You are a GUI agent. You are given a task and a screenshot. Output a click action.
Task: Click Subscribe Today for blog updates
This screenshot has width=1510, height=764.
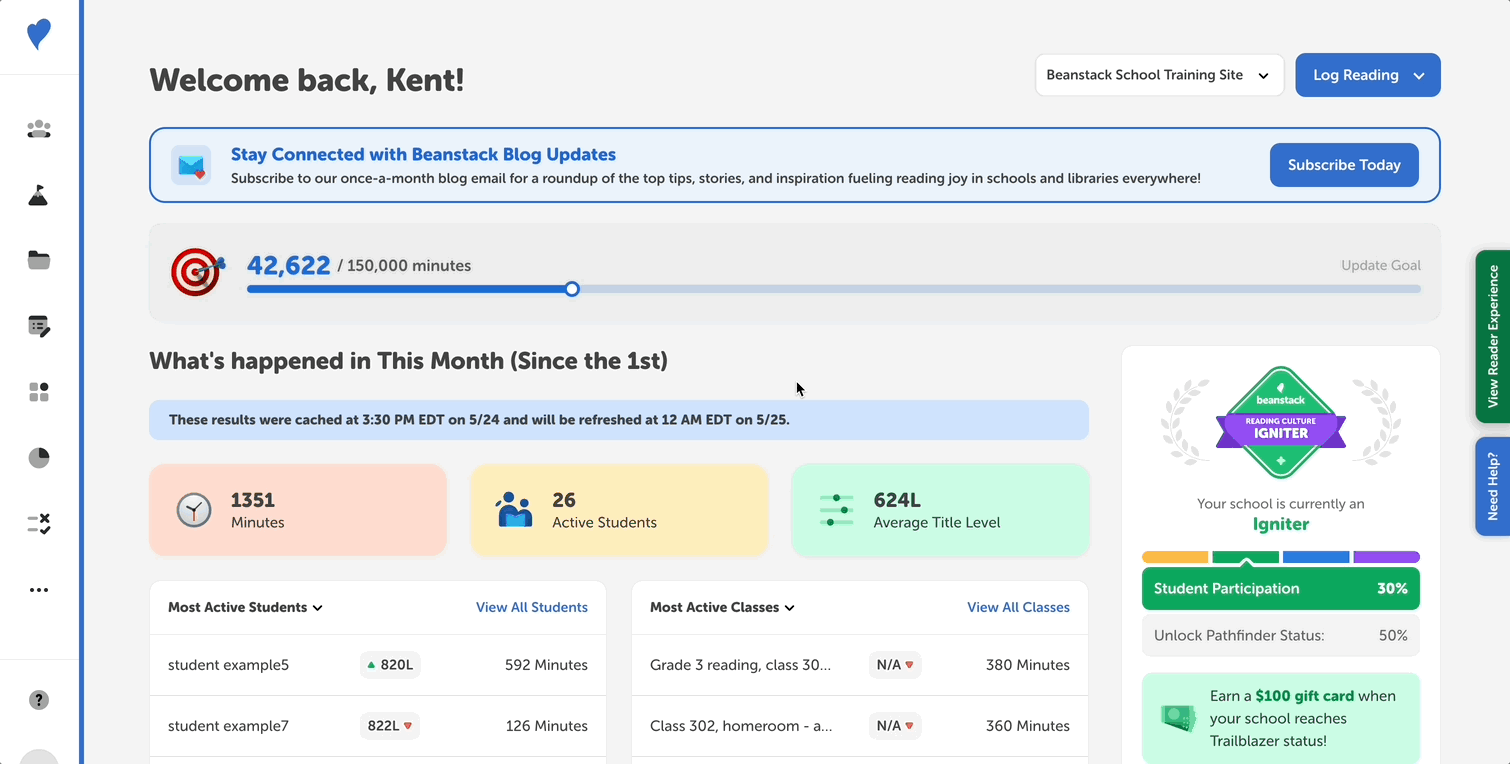tap(1344, 164)
